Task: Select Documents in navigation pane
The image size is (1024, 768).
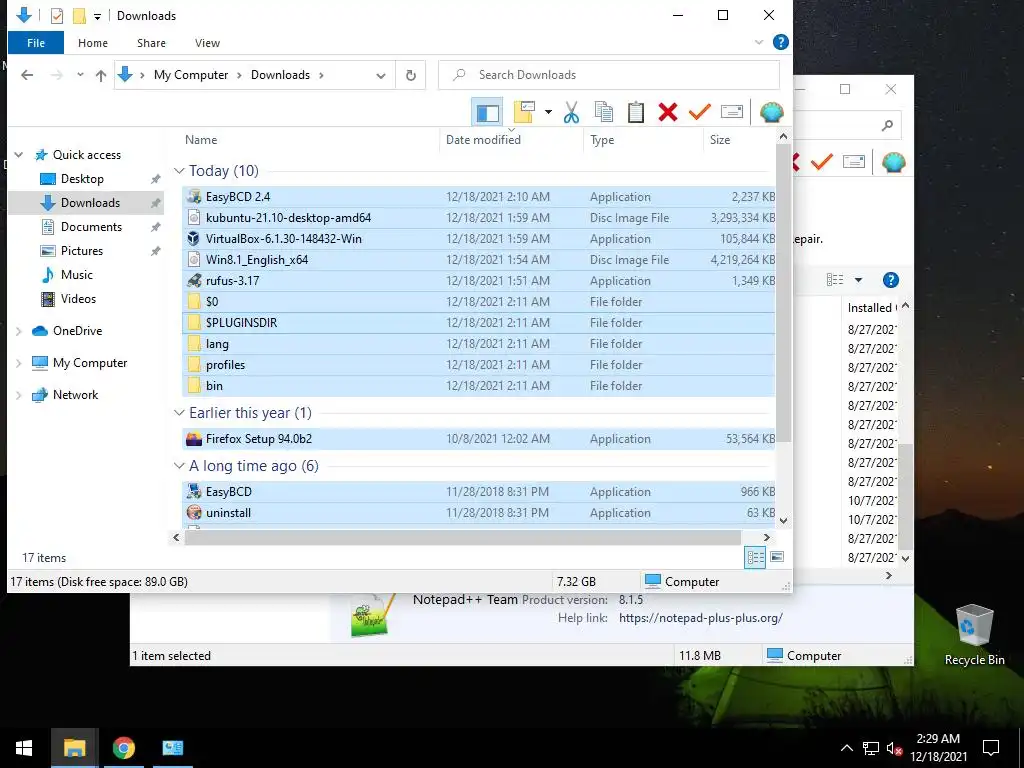Action: 91,227
